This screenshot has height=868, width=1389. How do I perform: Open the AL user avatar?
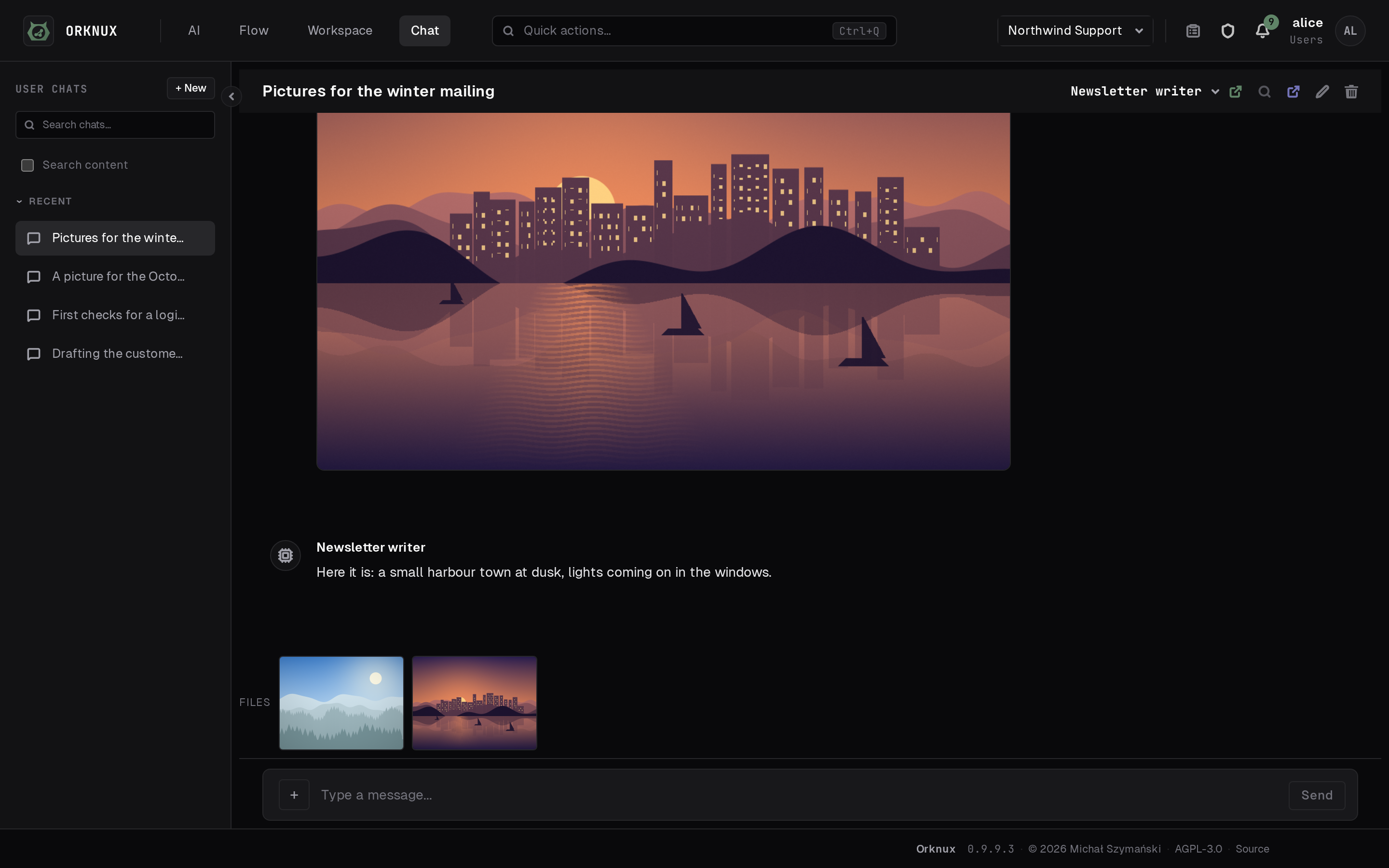point(1350,30)
